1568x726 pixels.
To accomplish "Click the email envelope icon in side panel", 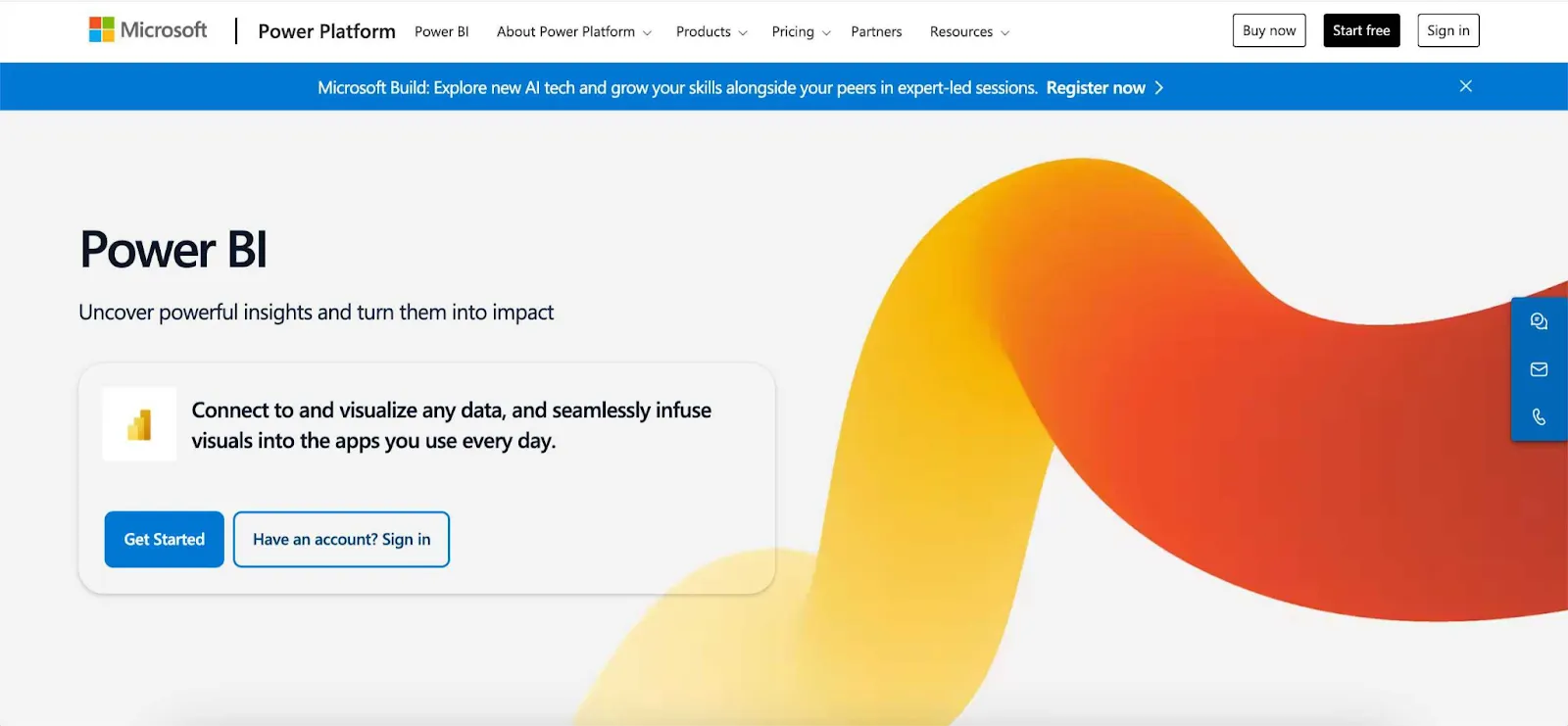I will click(x=1539, y=369).
